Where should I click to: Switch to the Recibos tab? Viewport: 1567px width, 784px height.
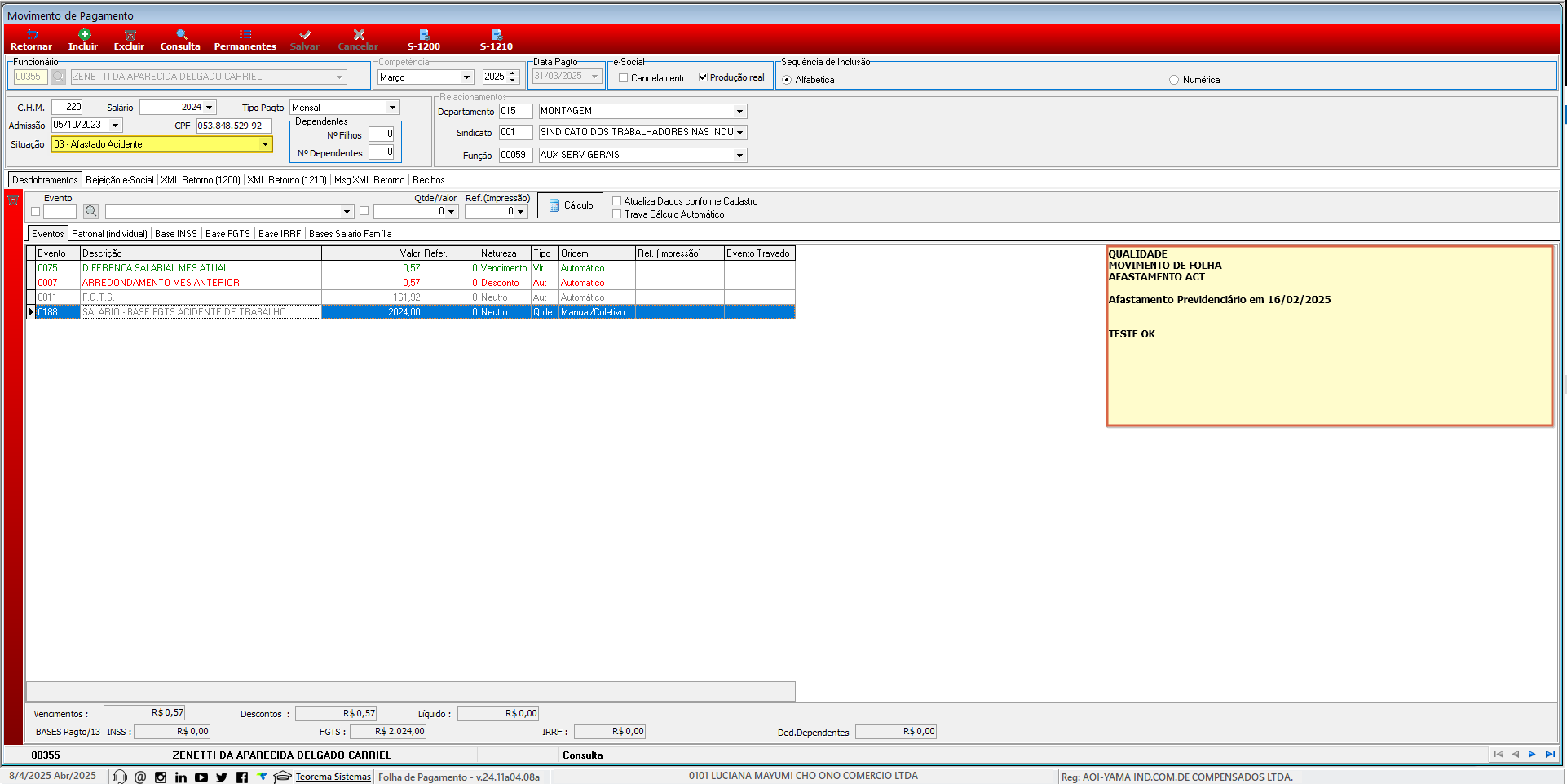tap(429, 180)
